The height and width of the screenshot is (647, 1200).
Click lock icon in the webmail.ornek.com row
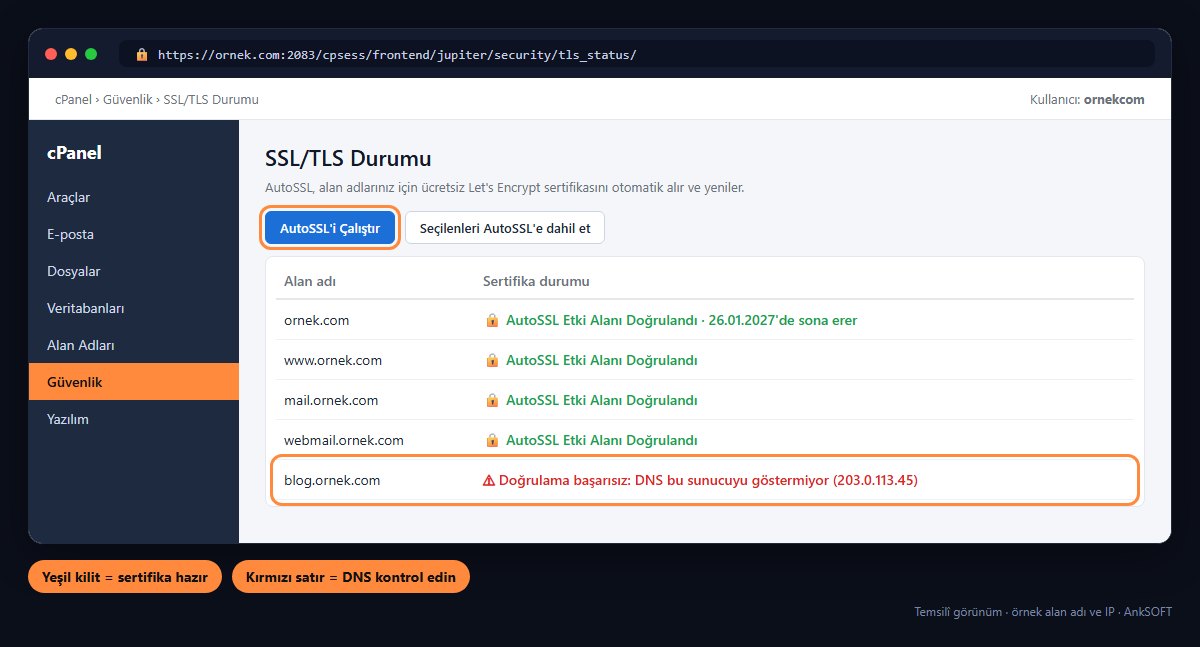(492, 440)
